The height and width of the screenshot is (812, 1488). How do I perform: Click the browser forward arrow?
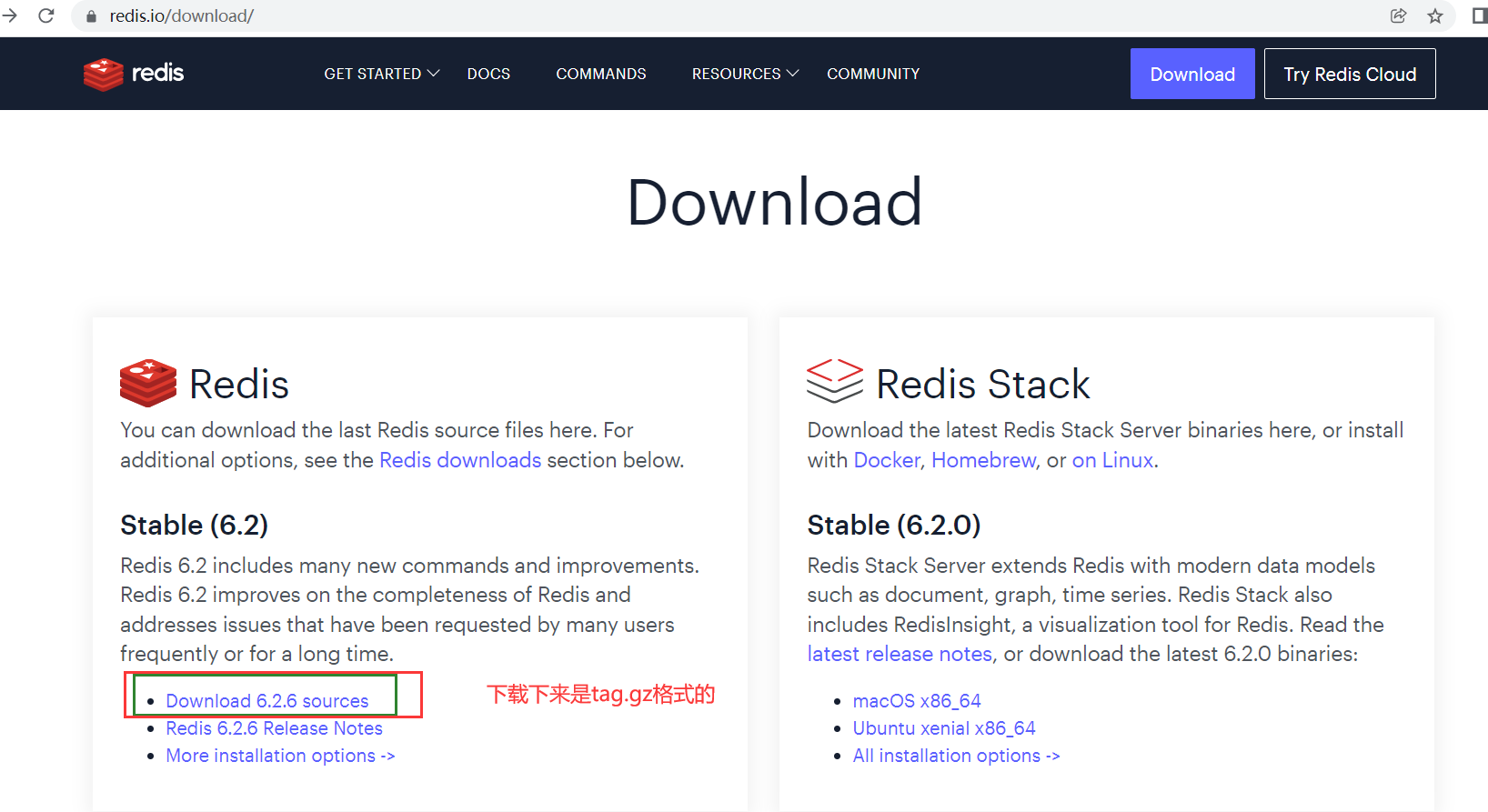pyautogui.click(x=9, y=15)
